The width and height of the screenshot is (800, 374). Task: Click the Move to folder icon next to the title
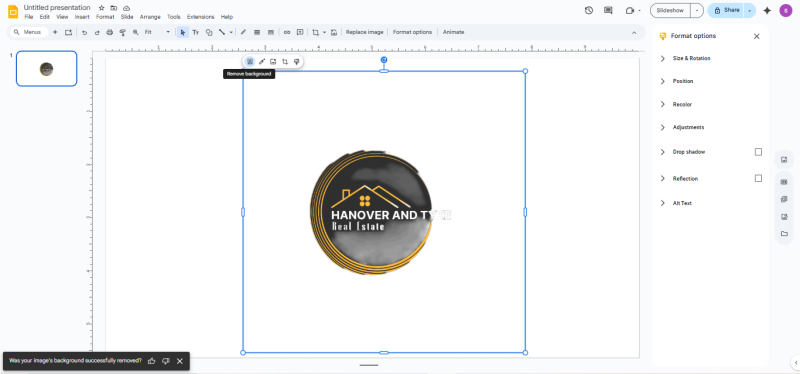114,8
